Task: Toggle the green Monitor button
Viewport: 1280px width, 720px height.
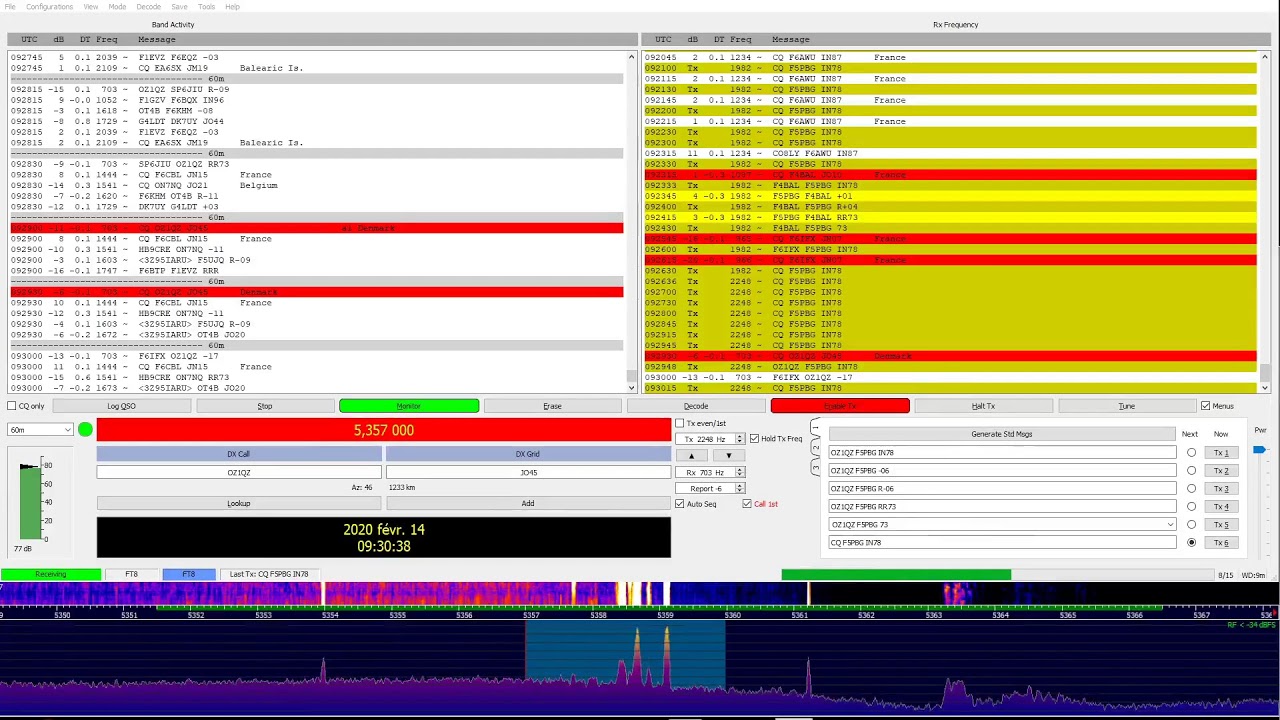Action: [409, 406]
